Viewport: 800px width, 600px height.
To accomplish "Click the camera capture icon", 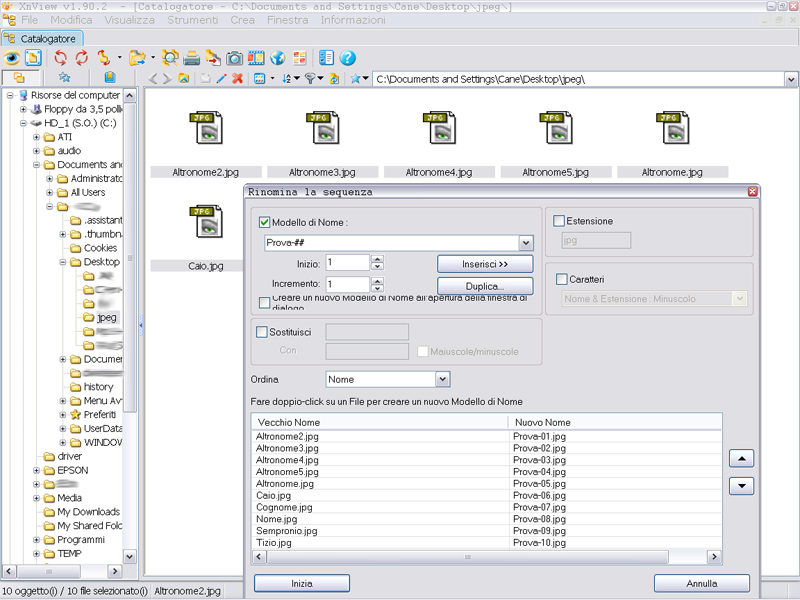I will pos(234,58).
